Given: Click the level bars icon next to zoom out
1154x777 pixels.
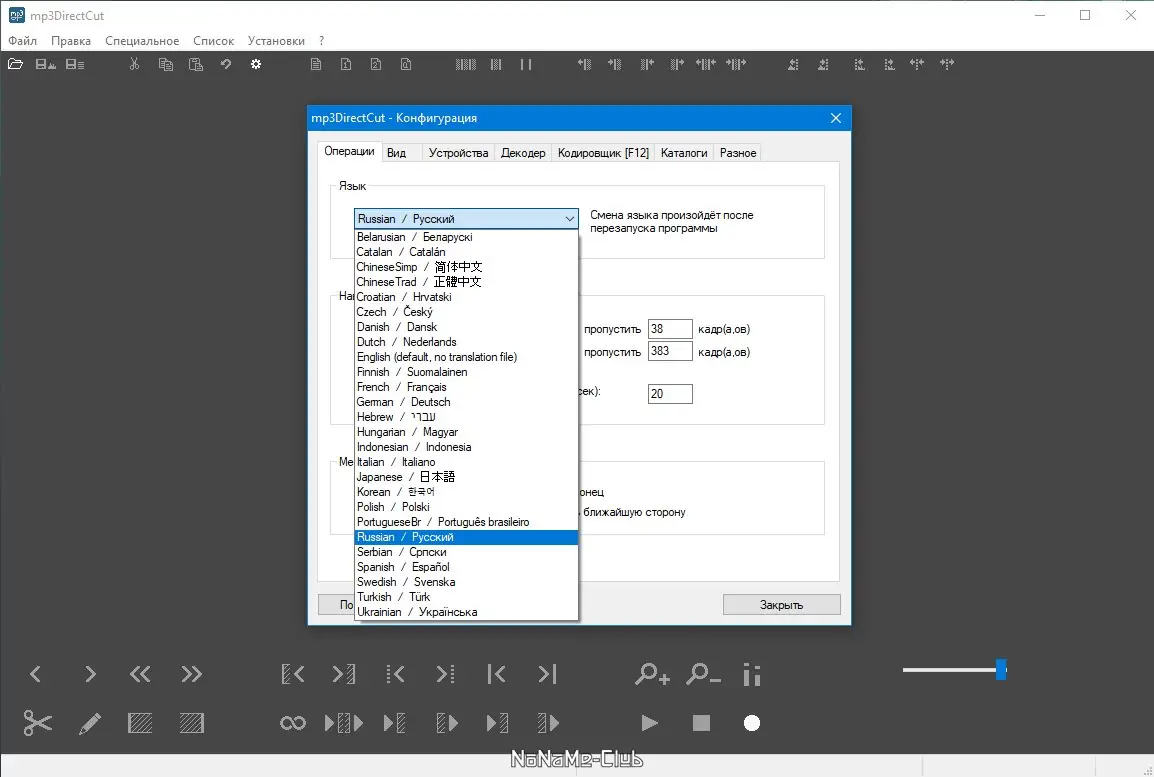Looking at the screenshot, I should (751, 674).
